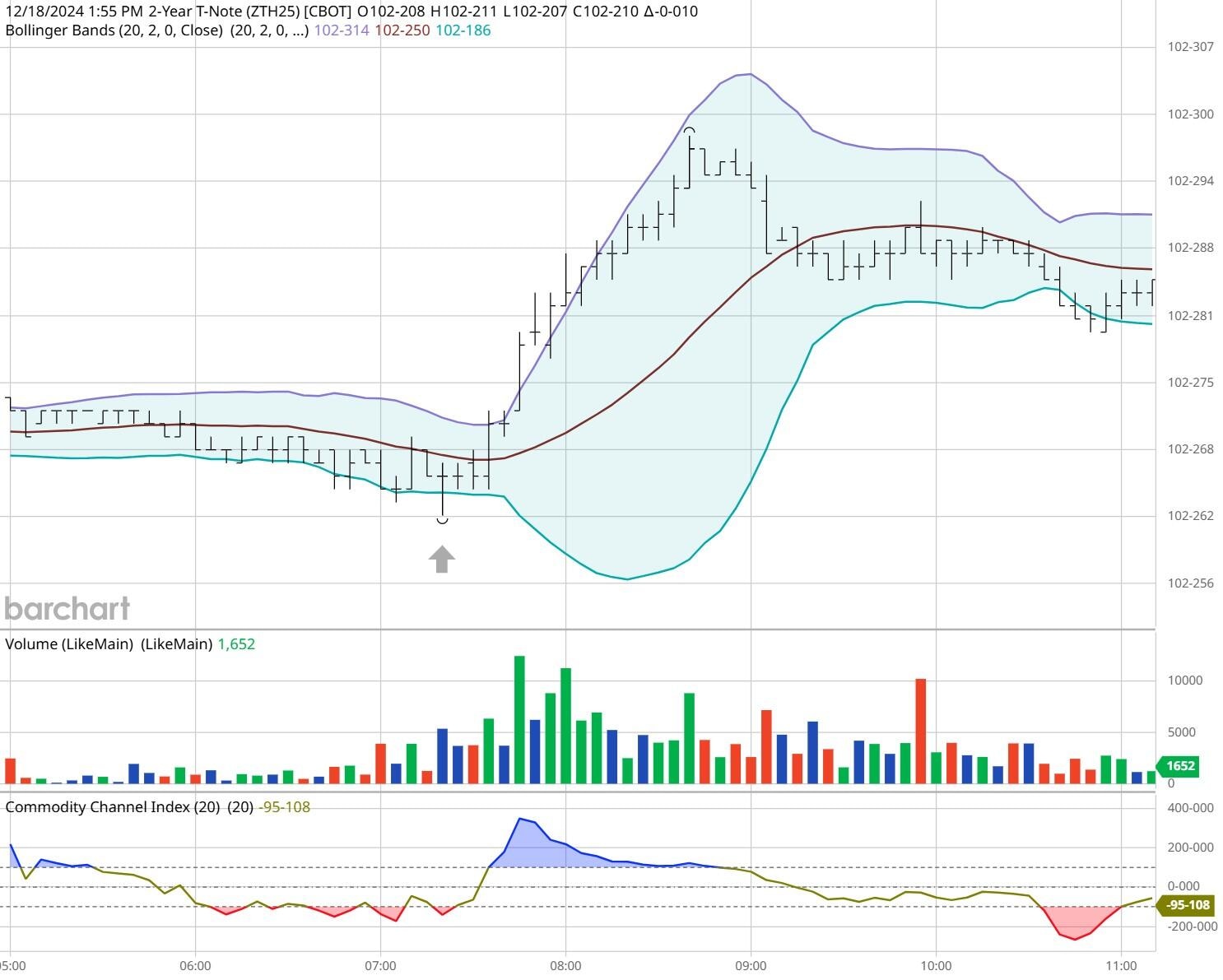Open the Bollinger Bands (20, 2, 0, Close) label

tap(114, 30)
